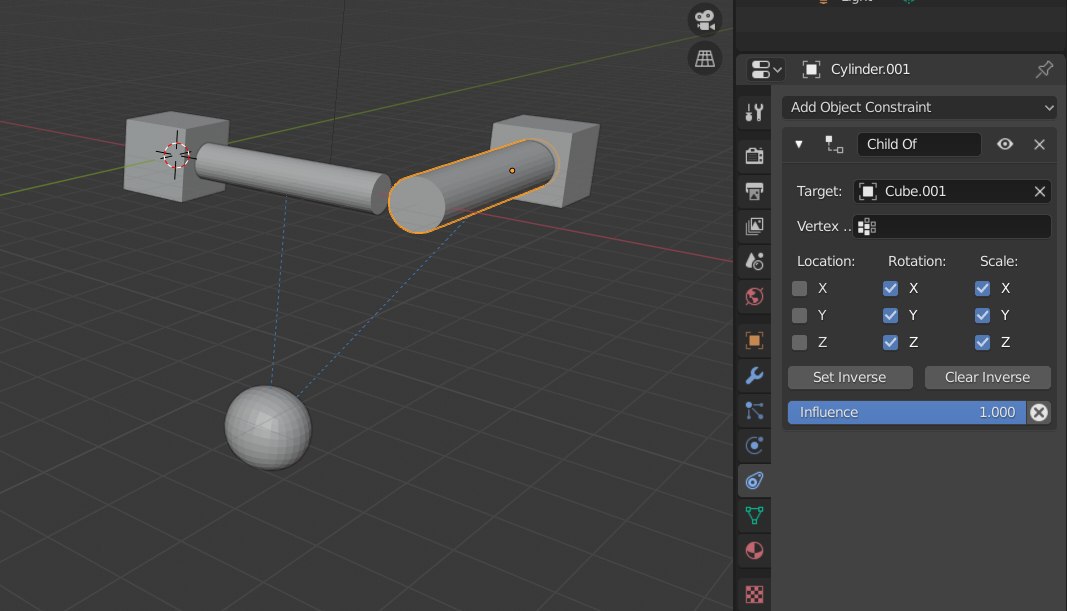
Task: Open the Scene properties tab
Action: click(x=754, y=261)
